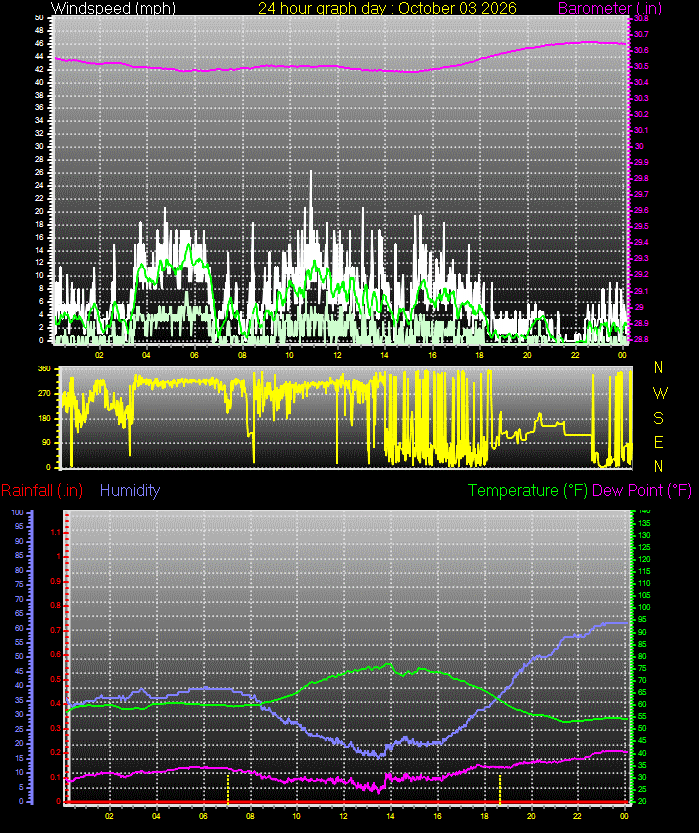Click hour "04" under the humidity chart
This screenshot has height=833, width=699.
(x=156, y=816)
